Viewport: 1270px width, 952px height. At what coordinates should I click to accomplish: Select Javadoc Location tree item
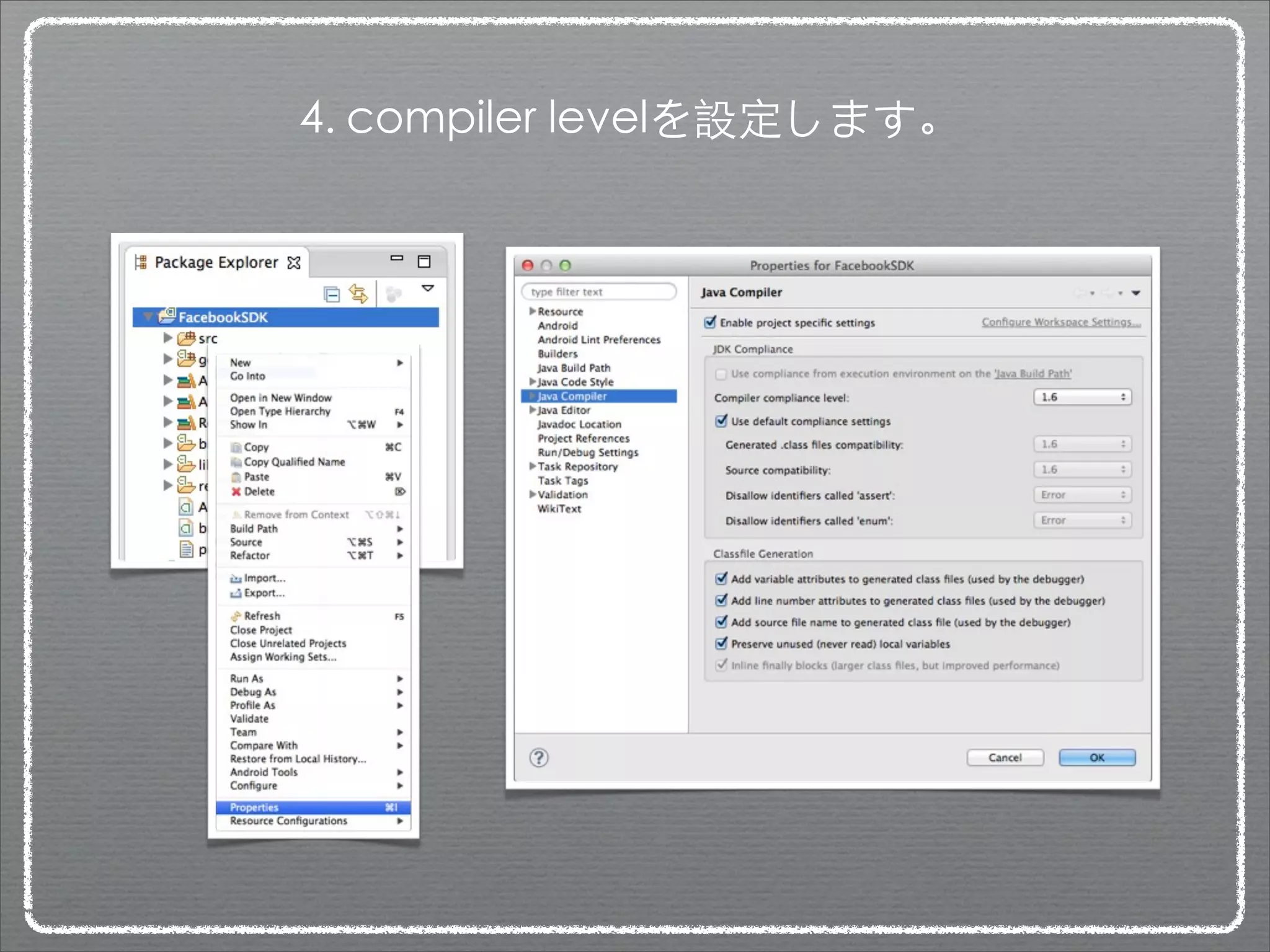579,424
